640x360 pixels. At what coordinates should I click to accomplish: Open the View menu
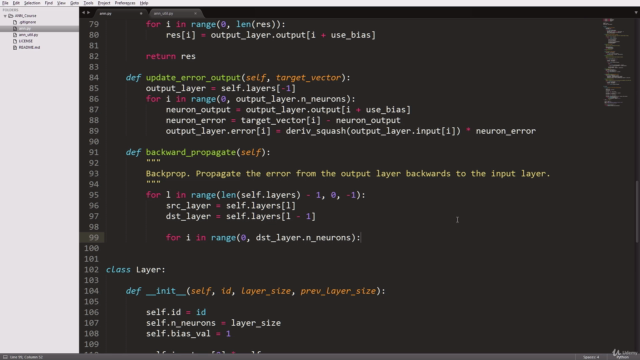click(x=61, y=3)
